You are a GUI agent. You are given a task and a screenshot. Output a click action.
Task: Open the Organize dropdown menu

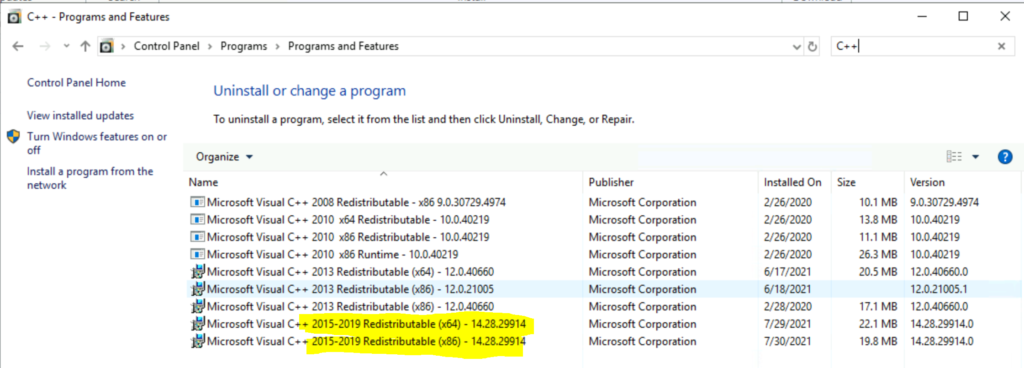coord(224,157)
